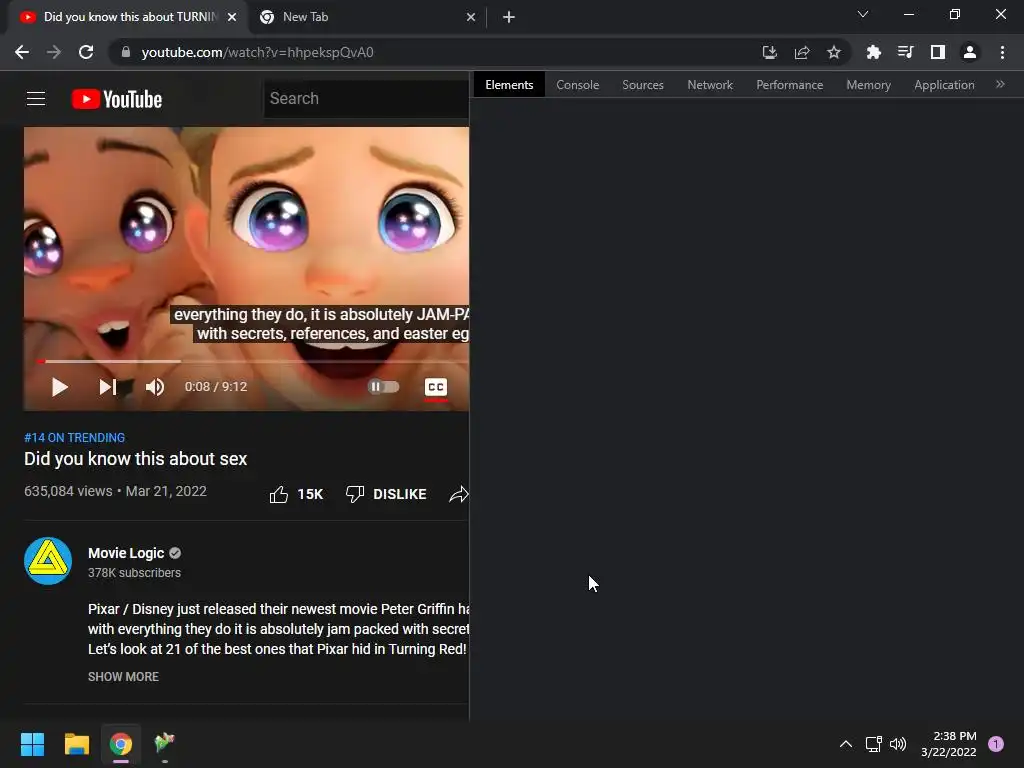Show hidden system tray icons
1024x768 pixels.
846,744
